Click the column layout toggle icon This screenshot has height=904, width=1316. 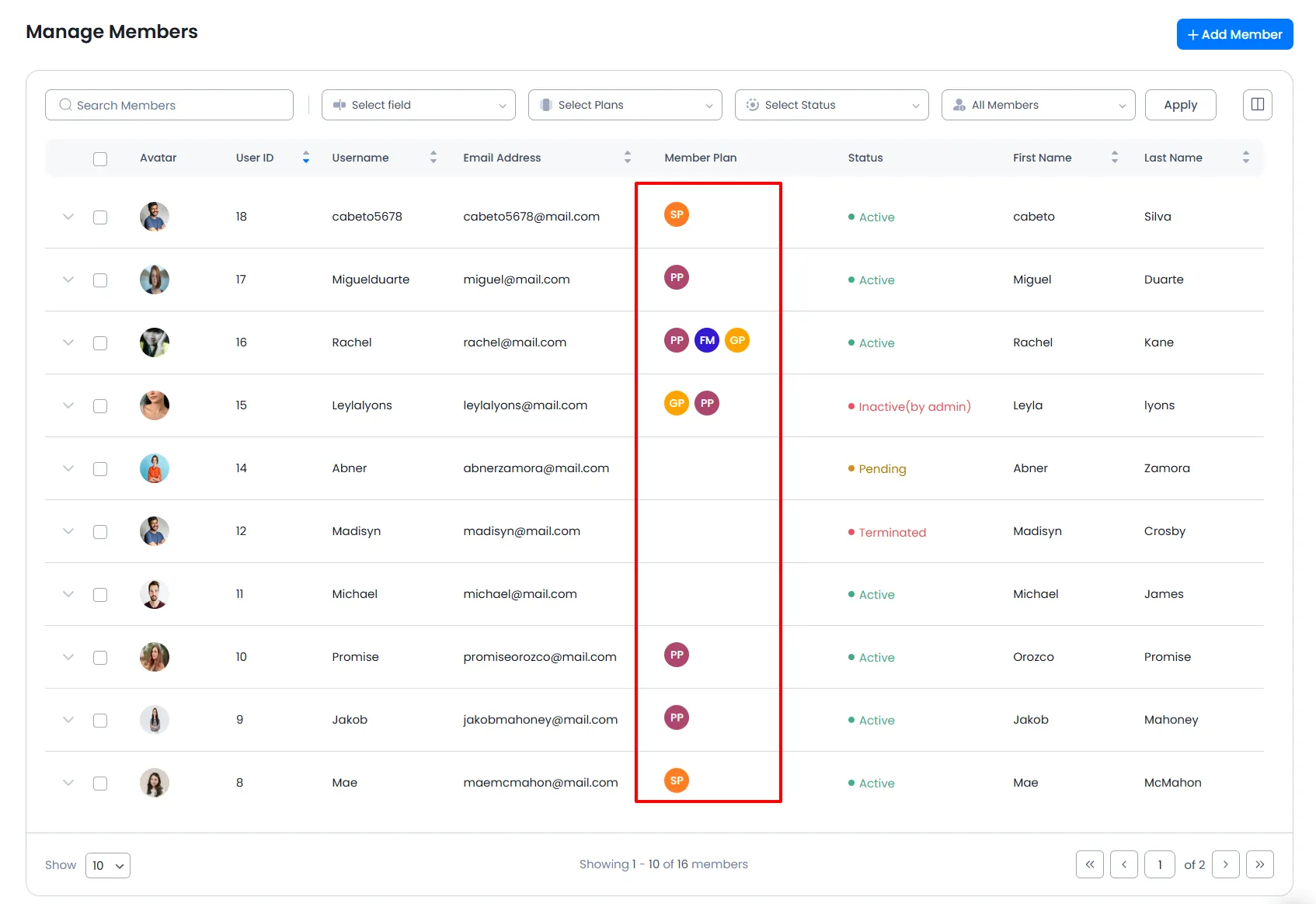(x=1257, y=105)
